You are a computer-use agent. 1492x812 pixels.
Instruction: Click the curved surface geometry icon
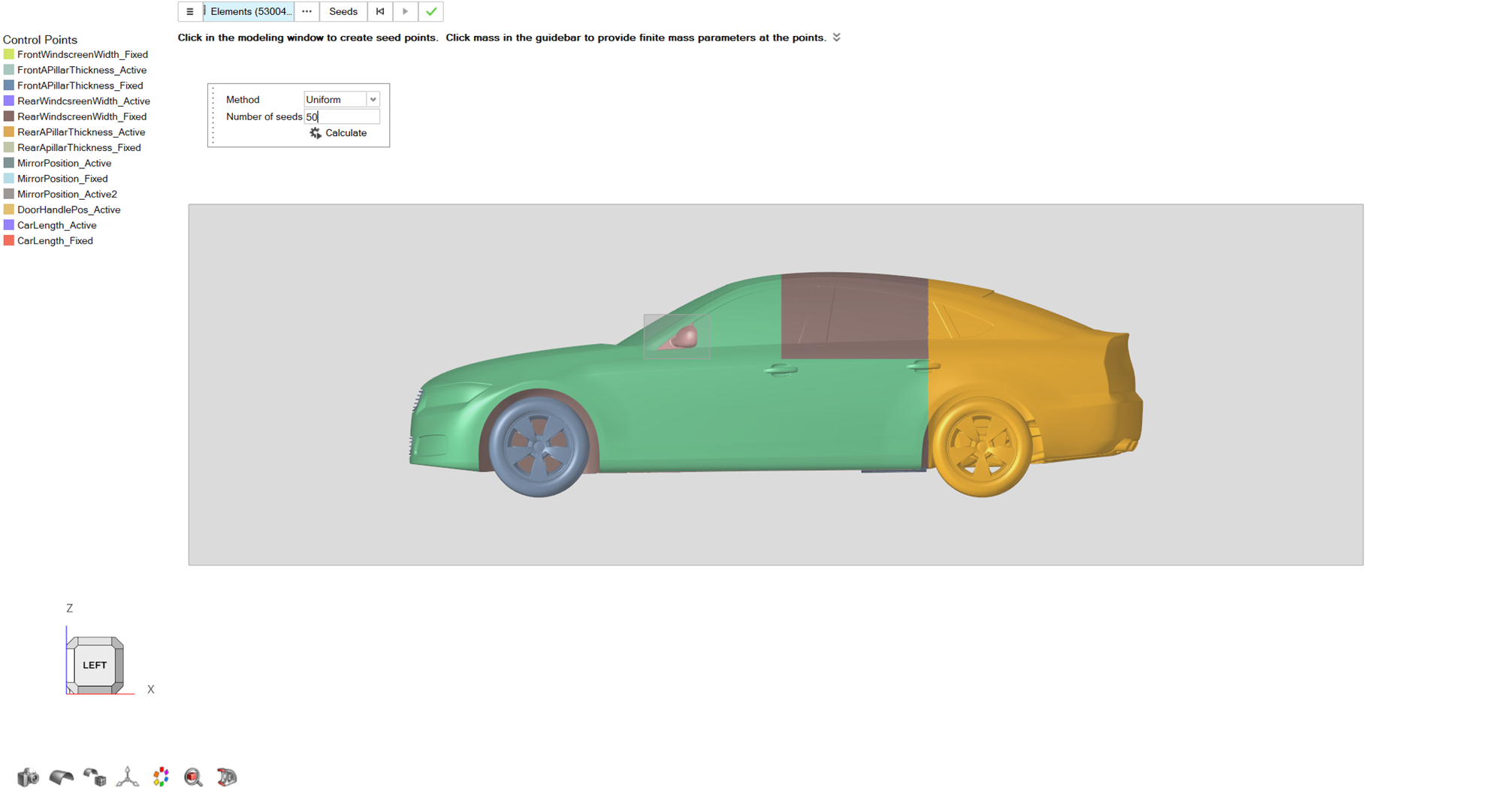(x=61, y=777)
